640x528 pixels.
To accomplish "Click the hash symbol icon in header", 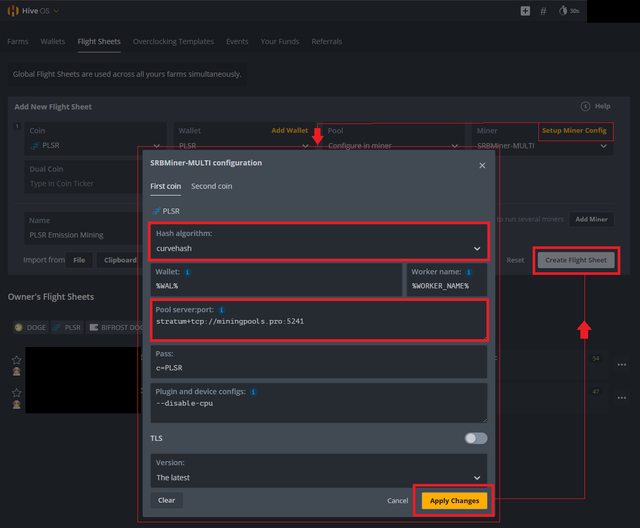I will (543, 11).
